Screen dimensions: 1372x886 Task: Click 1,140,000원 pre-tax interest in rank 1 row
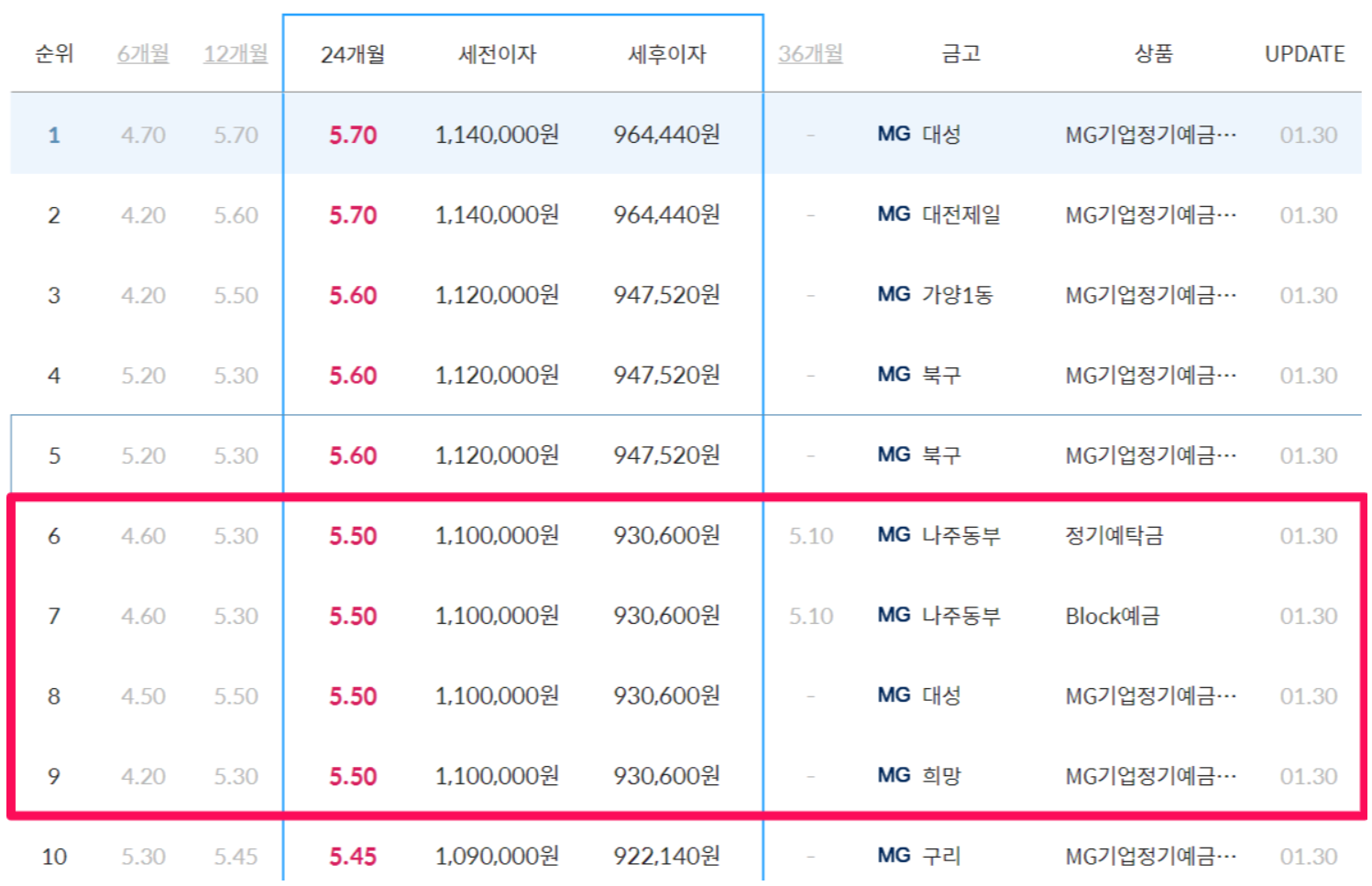pos(497,135)
